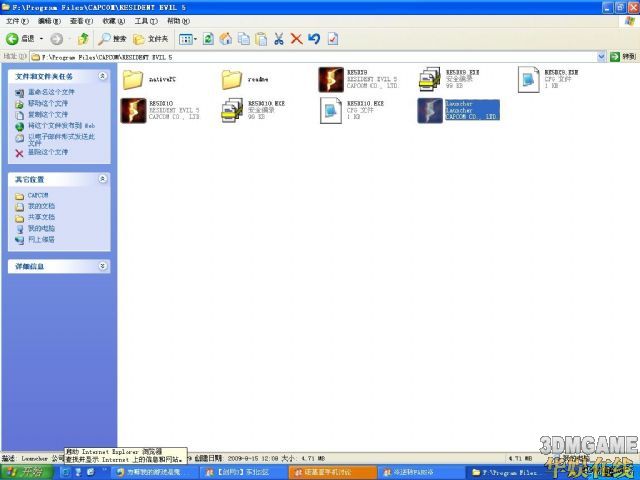Collapse the 其它位置 Other Places panel
Image resolution: width=640 pixels, height=480 pixels.
102,179
